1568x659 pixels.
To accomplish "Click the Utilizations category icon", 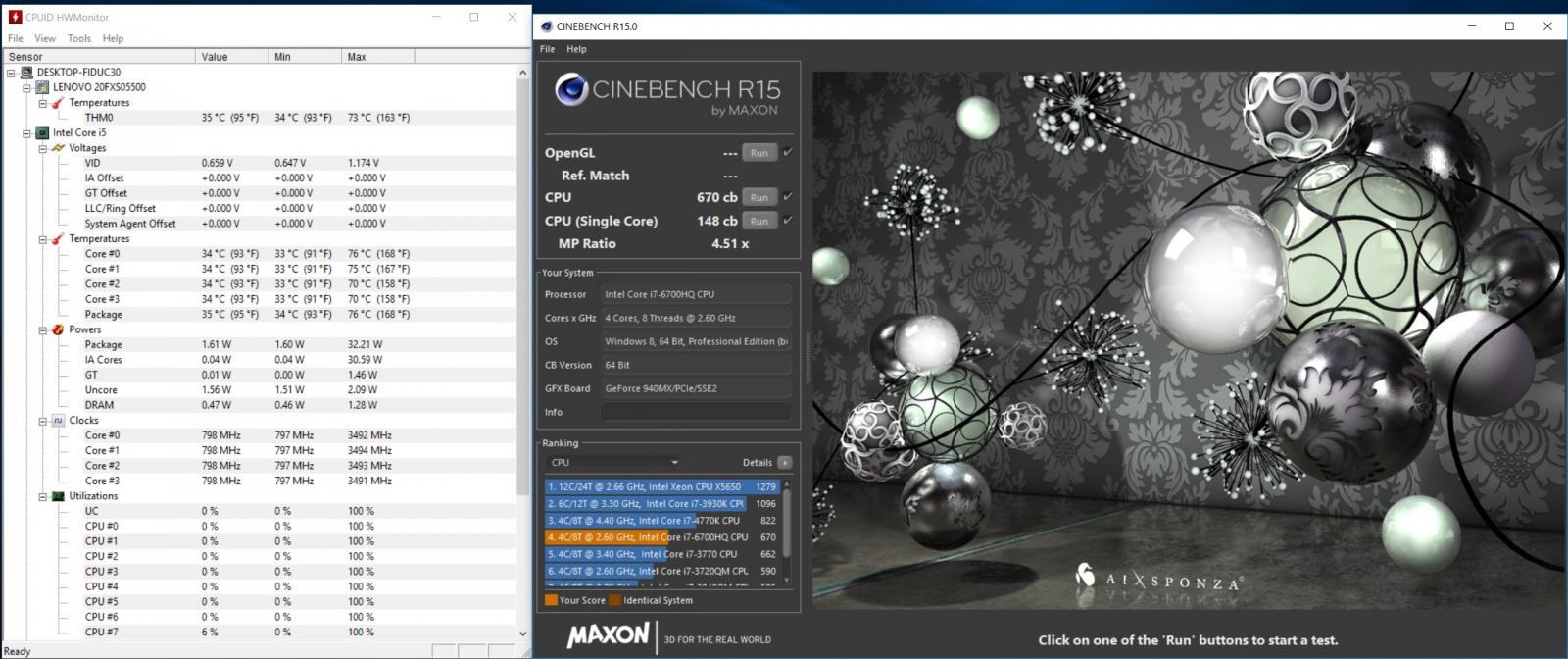I will (x=58, y=496).
